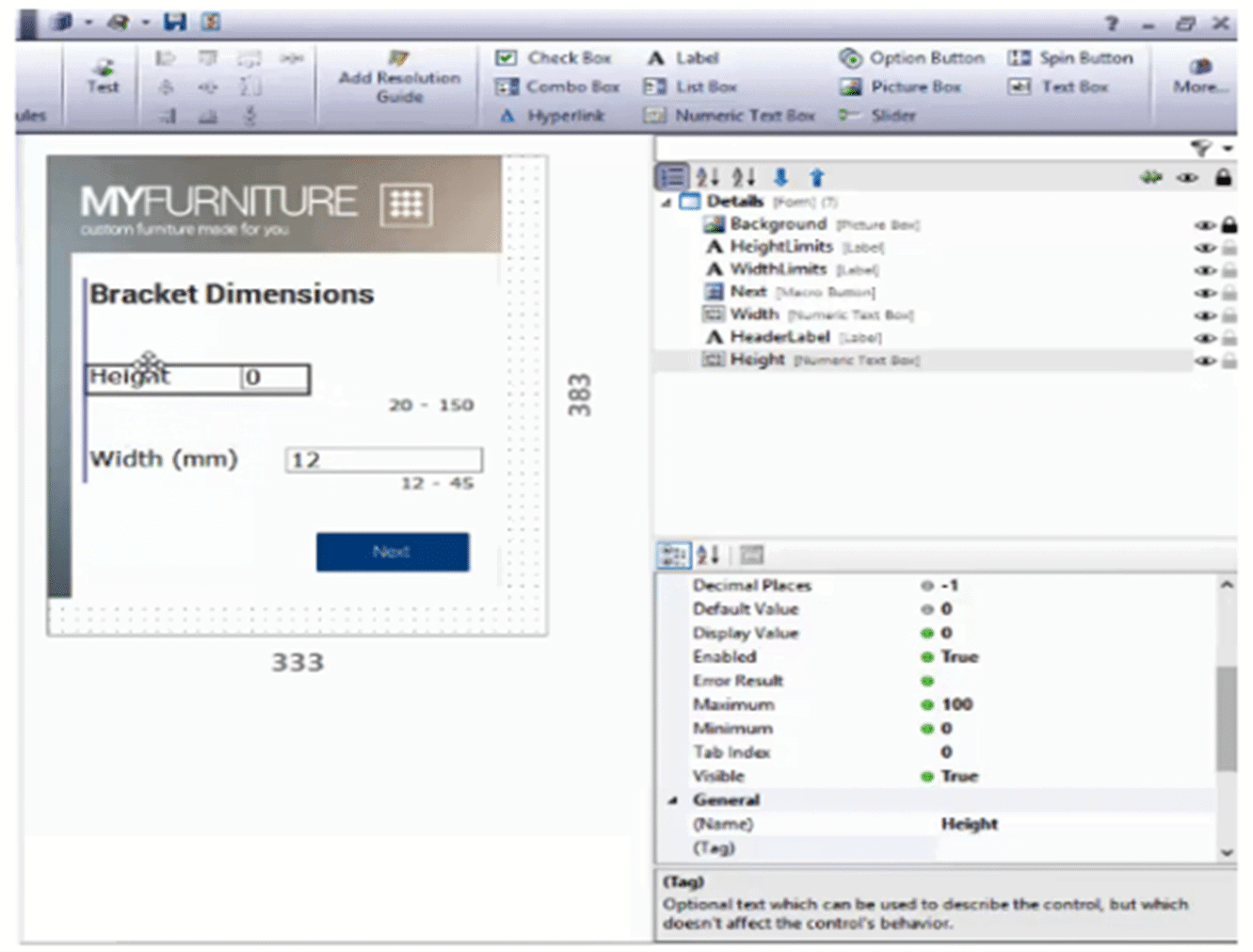Click properties scrollbar up arrow
1253x952 pixels.
coord(1227,585)
